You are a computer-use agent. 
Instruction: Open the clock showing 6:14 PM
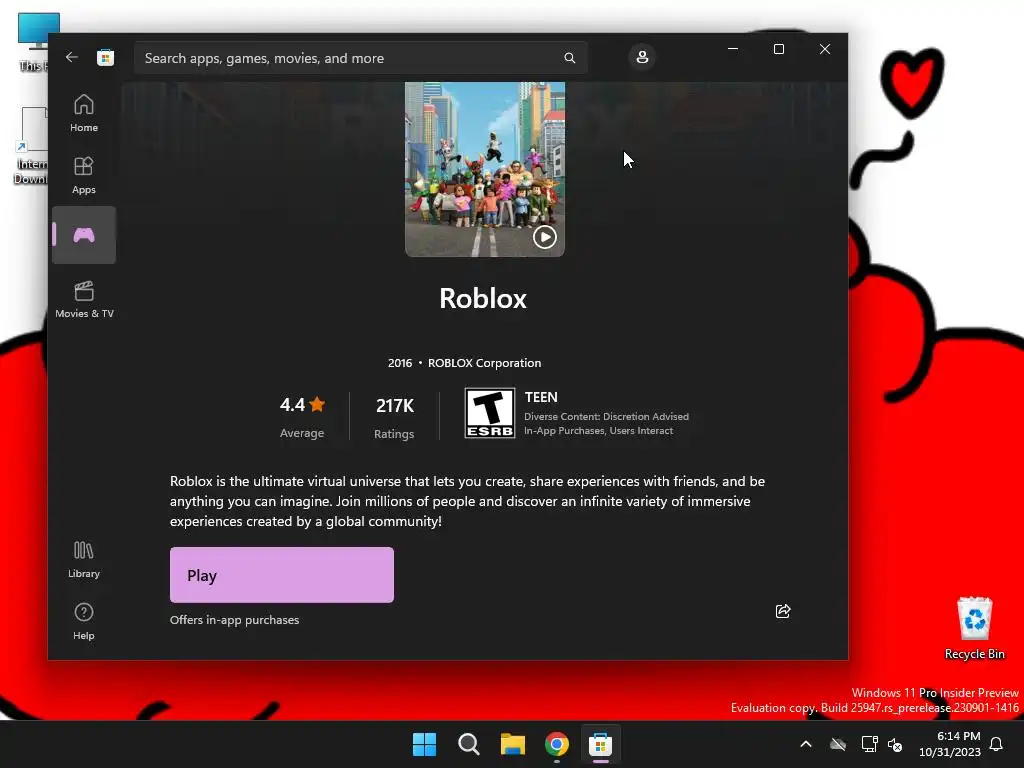950,744
